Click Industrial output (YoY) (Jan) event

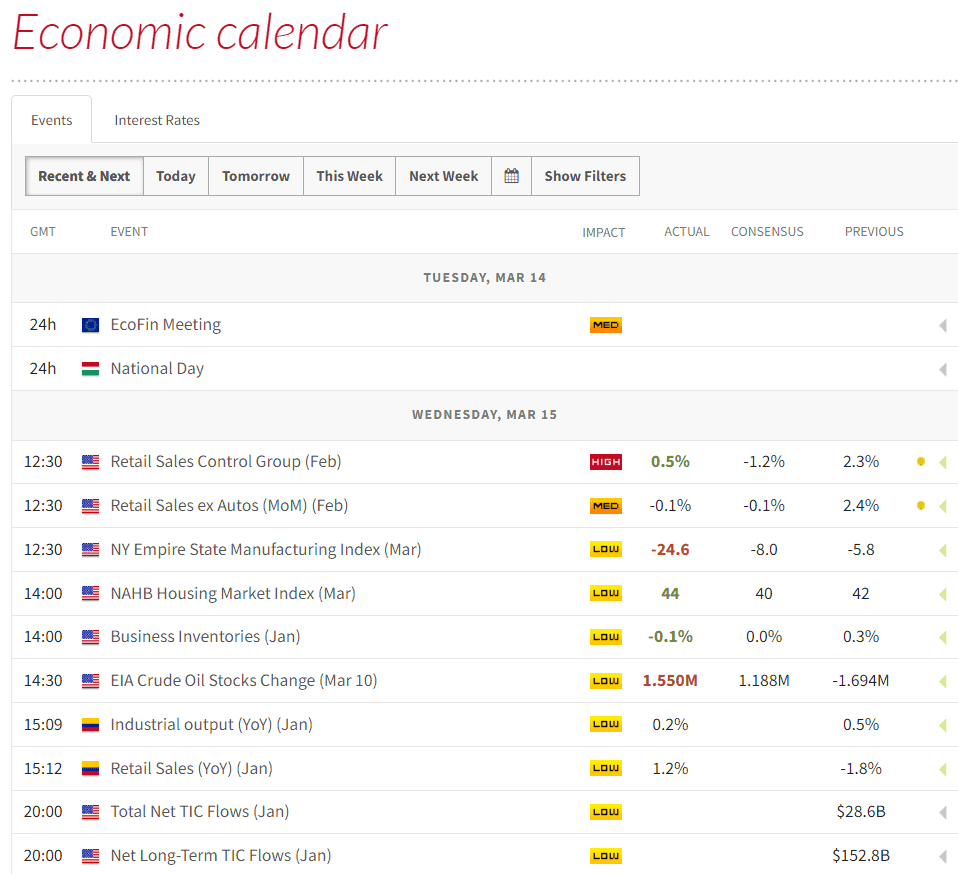[211, 724]
